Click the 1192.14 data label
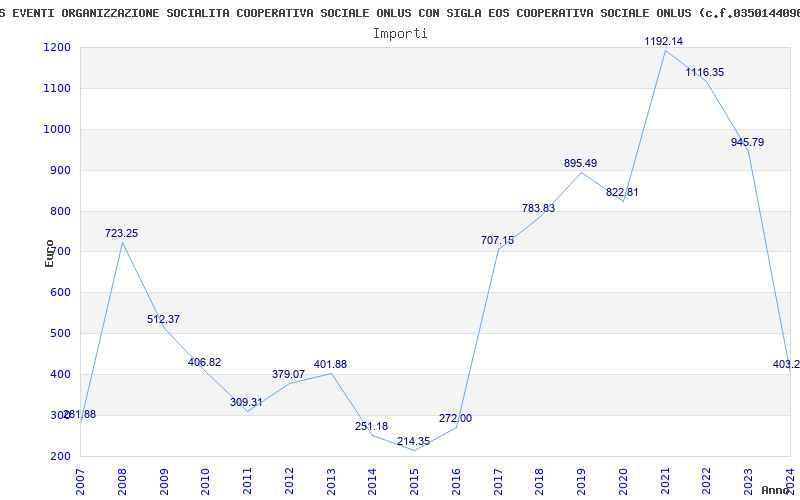 tap(663, 41)
